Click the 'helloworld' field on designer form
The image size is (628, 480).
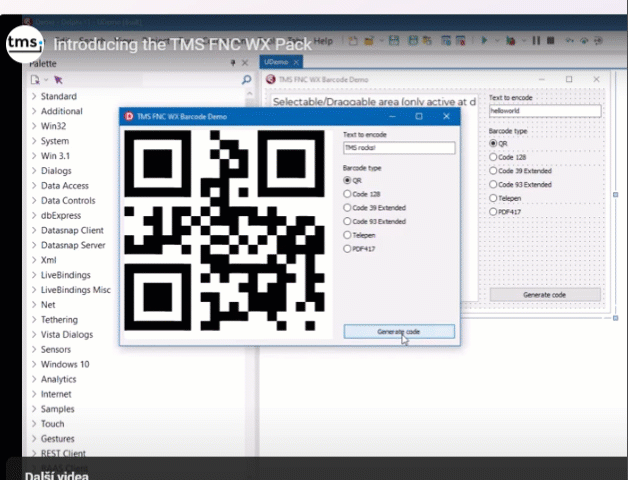click(545, 111)
